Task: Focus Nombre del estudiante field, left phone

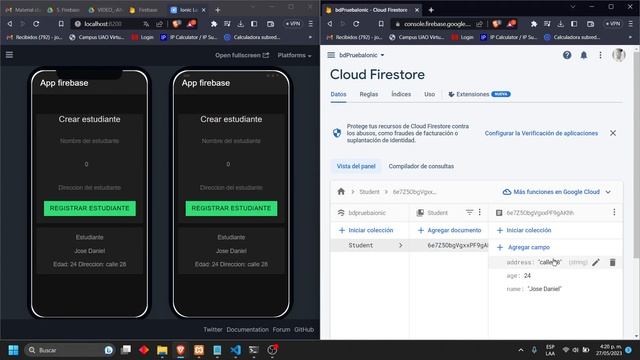Action: pyautogui.click(x=90, y=141)
